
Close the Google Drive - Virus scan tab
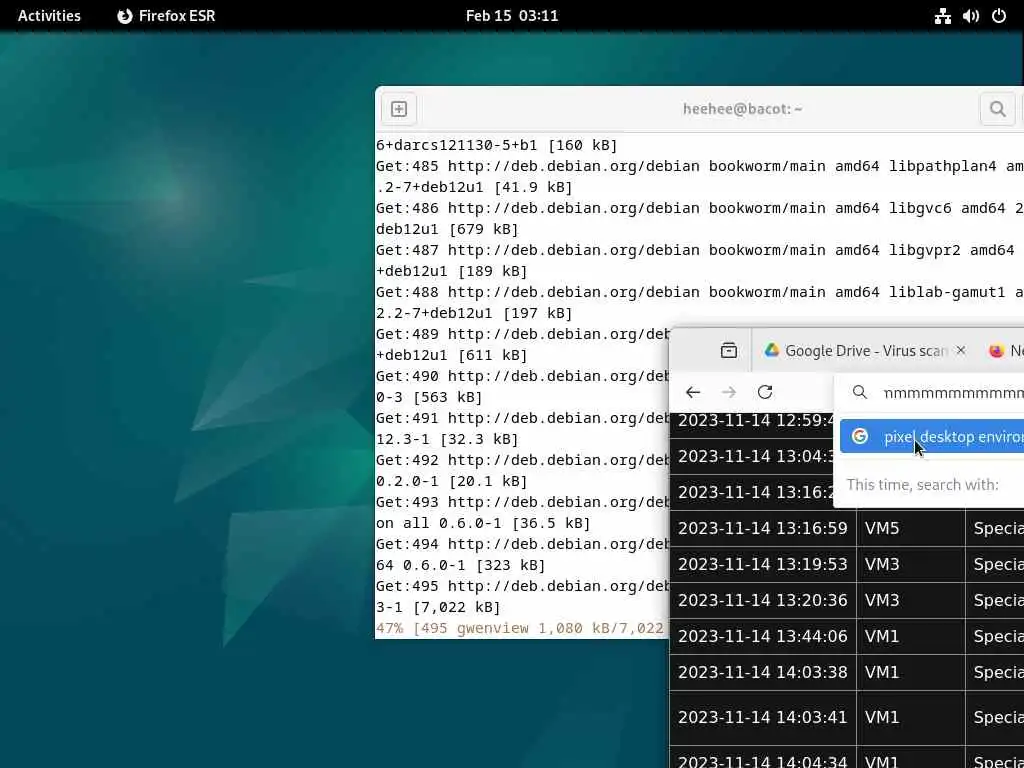coord(961,351)
